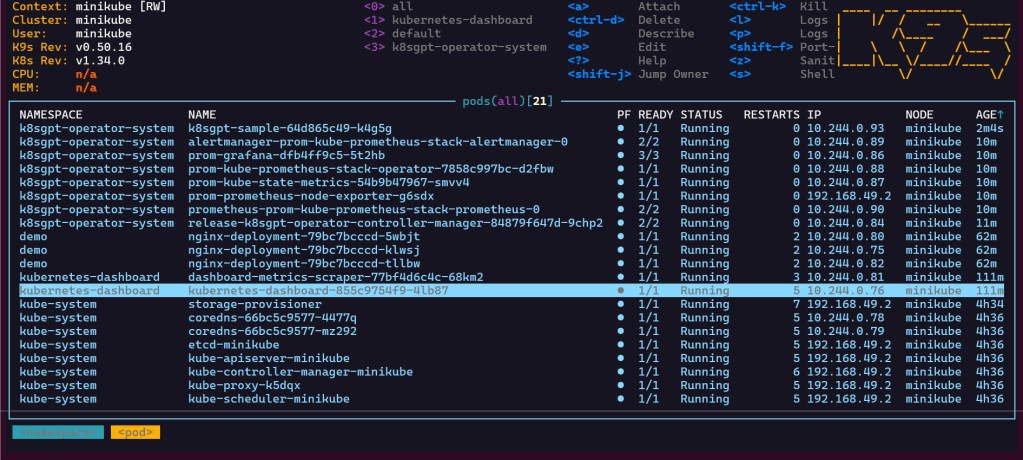Sort by the RESTARTS column header

[x=771, y=115]
